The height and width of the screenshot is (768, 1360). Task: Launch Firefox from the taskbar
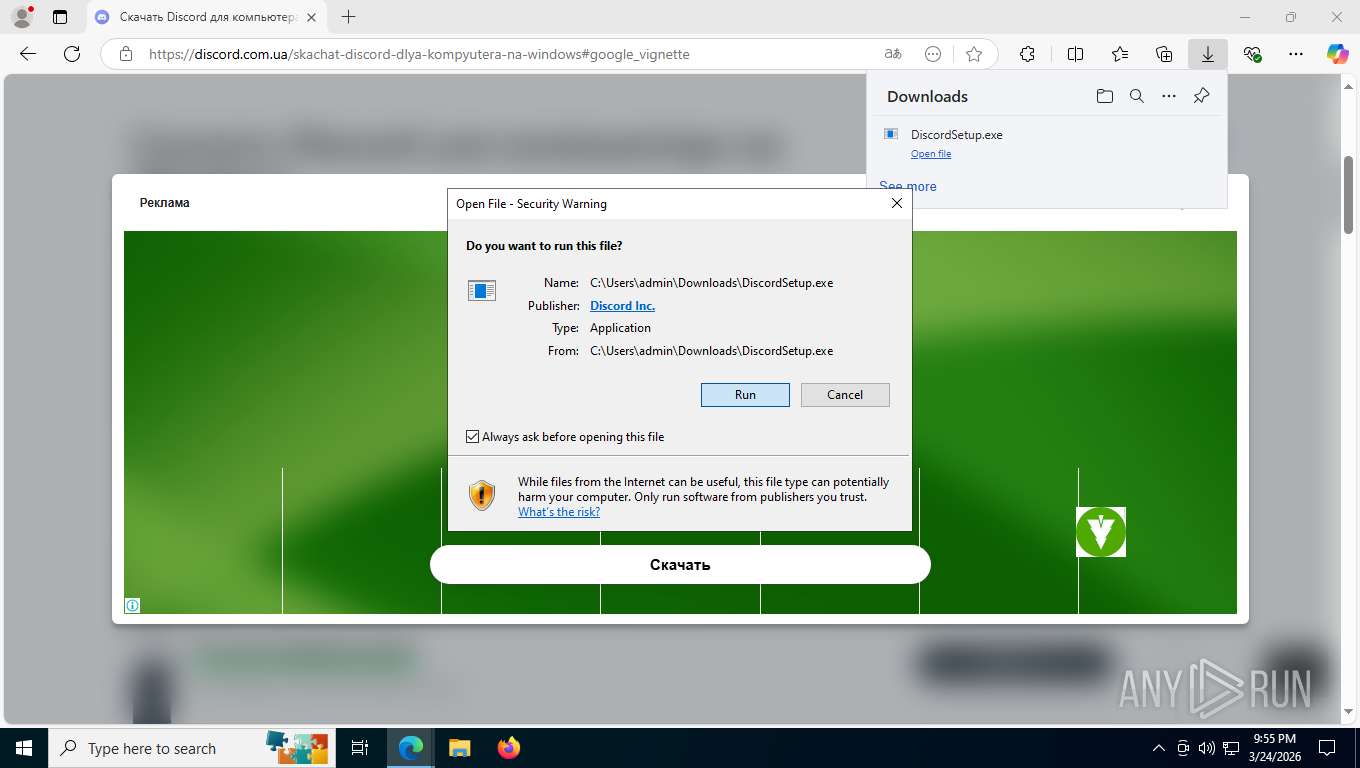509,748
